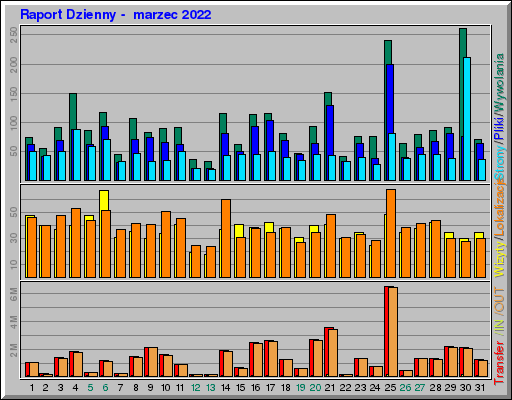Select green weekend day label "27"
This screenshot has width=512, height=400.
click(420, 388)
